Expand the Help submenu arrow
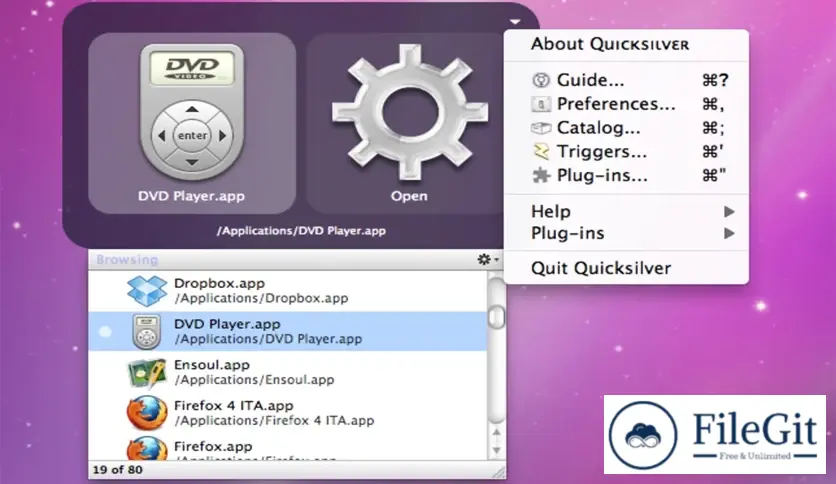The height and width of the screenshot is (484, 836). click(729, 212)
